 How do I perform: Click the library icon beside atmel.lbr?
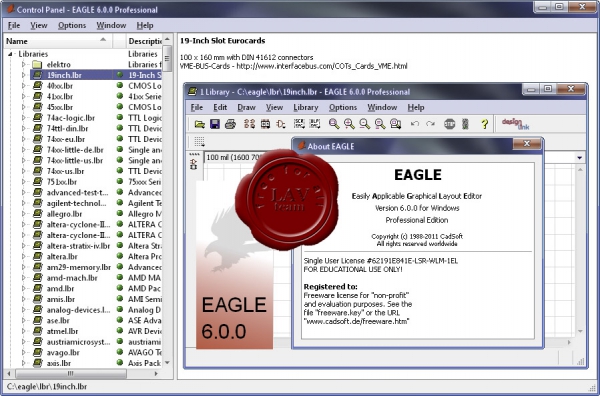coord(38,331)
